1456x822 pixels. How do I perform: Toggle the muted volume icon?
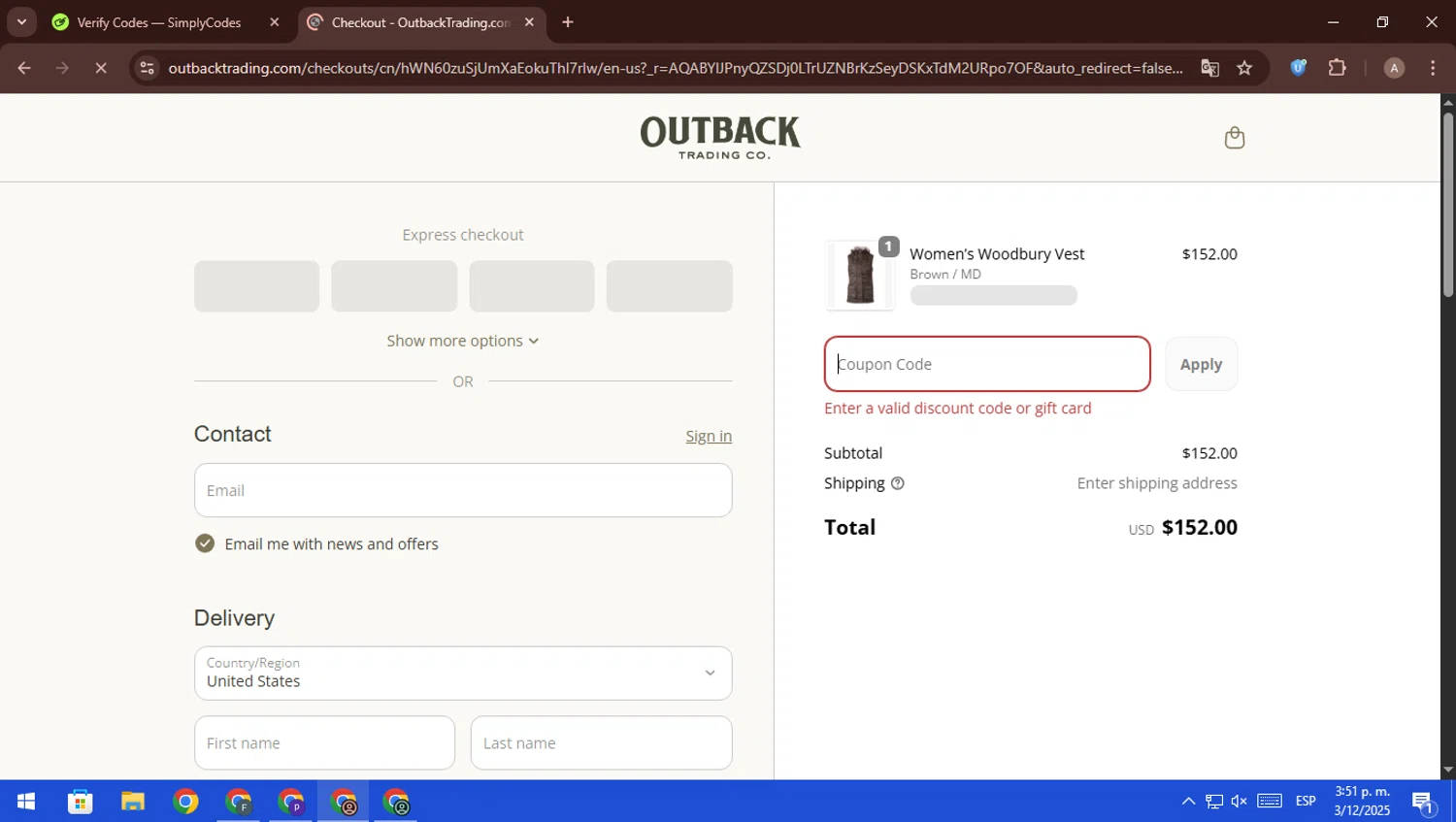[1240, 802]
